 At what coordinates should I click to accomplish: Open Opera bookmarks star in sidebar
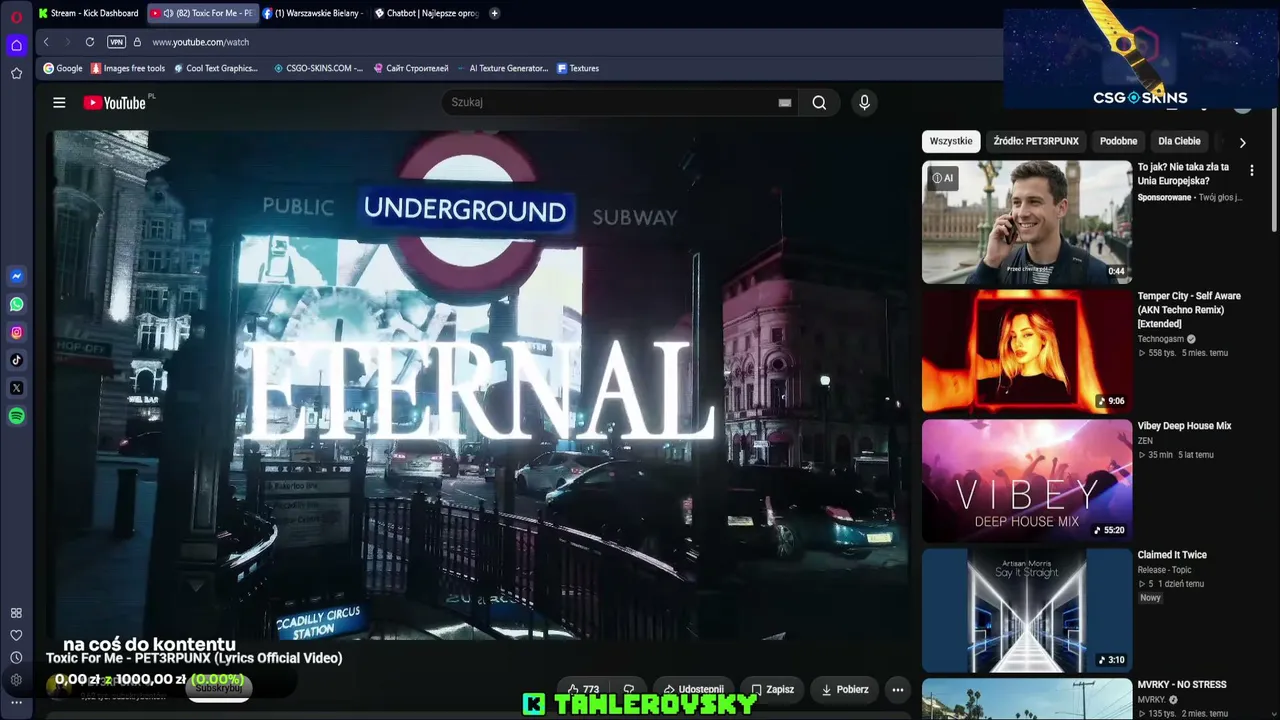coord(16,73)
